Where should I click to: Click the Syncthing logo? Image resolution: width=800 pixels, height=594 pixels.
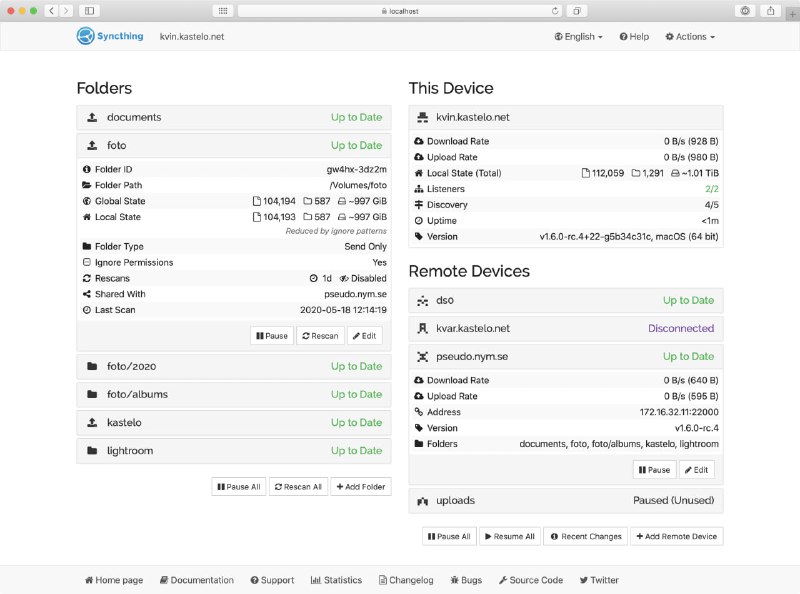[84, 36]
